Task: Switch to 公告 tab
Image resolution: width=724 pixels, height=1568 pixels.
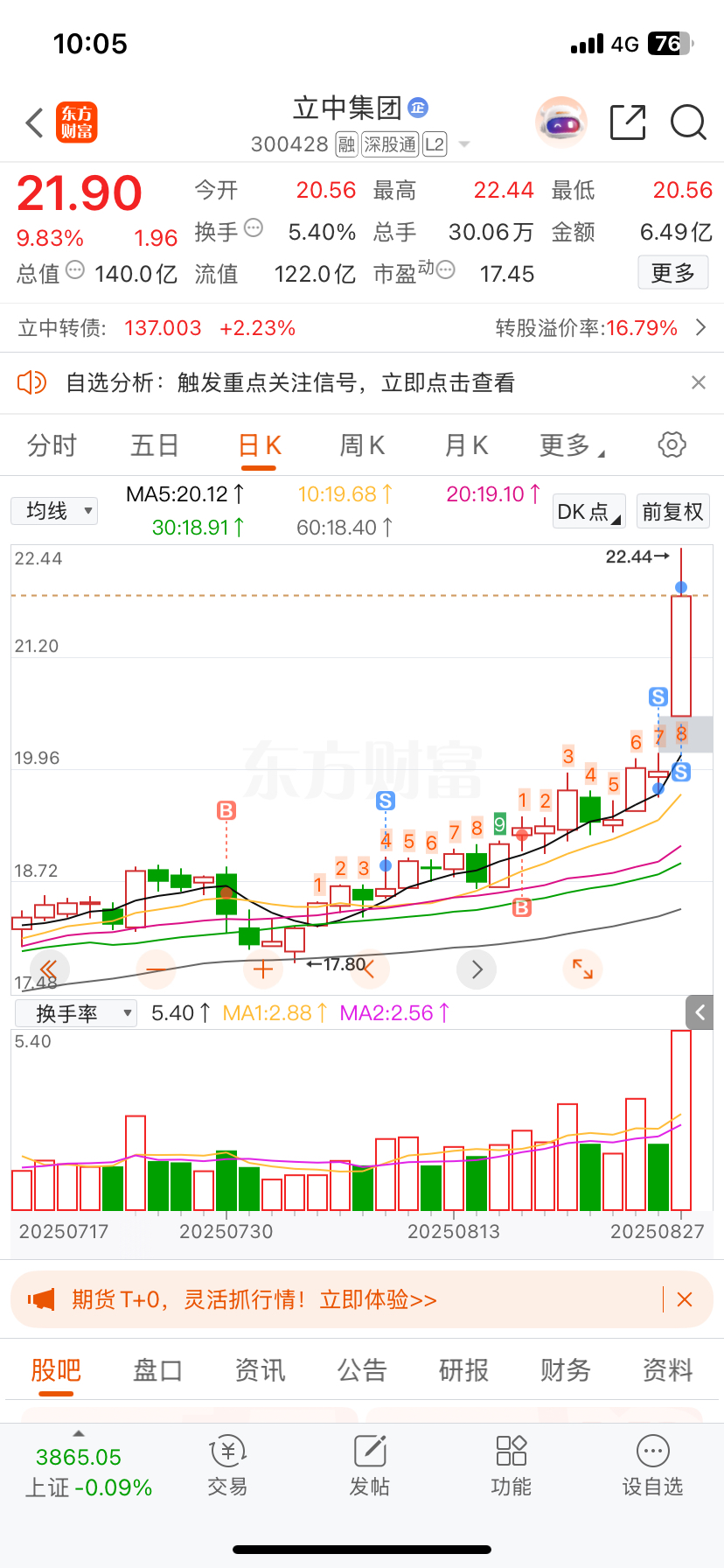Action: tap(362, 1370)
